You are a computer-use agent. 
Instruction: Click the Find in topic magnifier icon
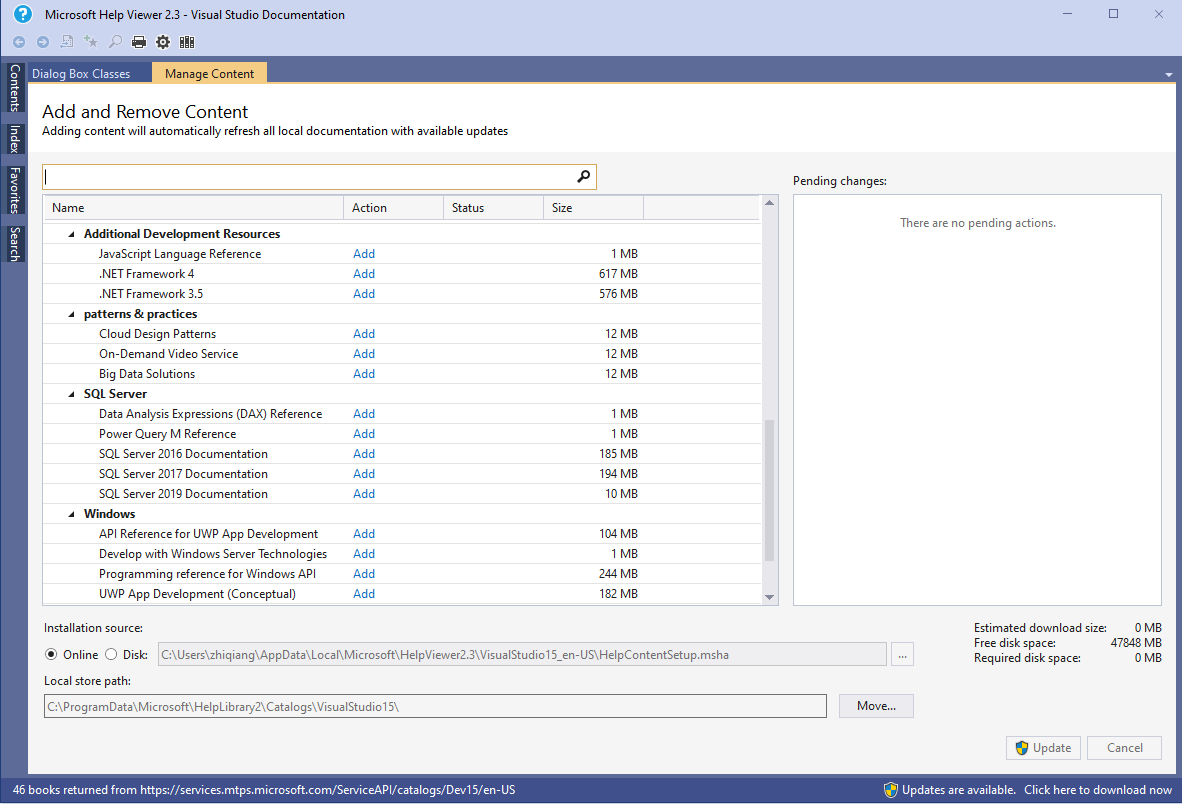[x=115, y=42]
